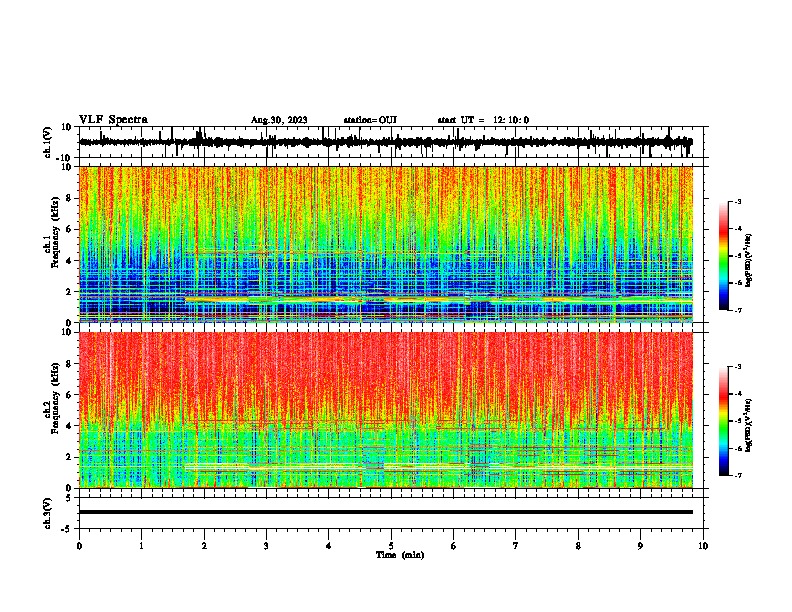Click time axis tick label "6"
This screenshot has height=612, width=792.
[x=454, y=546]
